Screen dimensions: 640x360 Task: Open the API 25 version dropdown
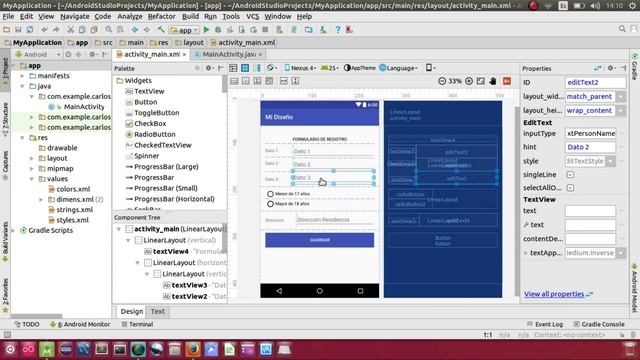click(330, 68)
